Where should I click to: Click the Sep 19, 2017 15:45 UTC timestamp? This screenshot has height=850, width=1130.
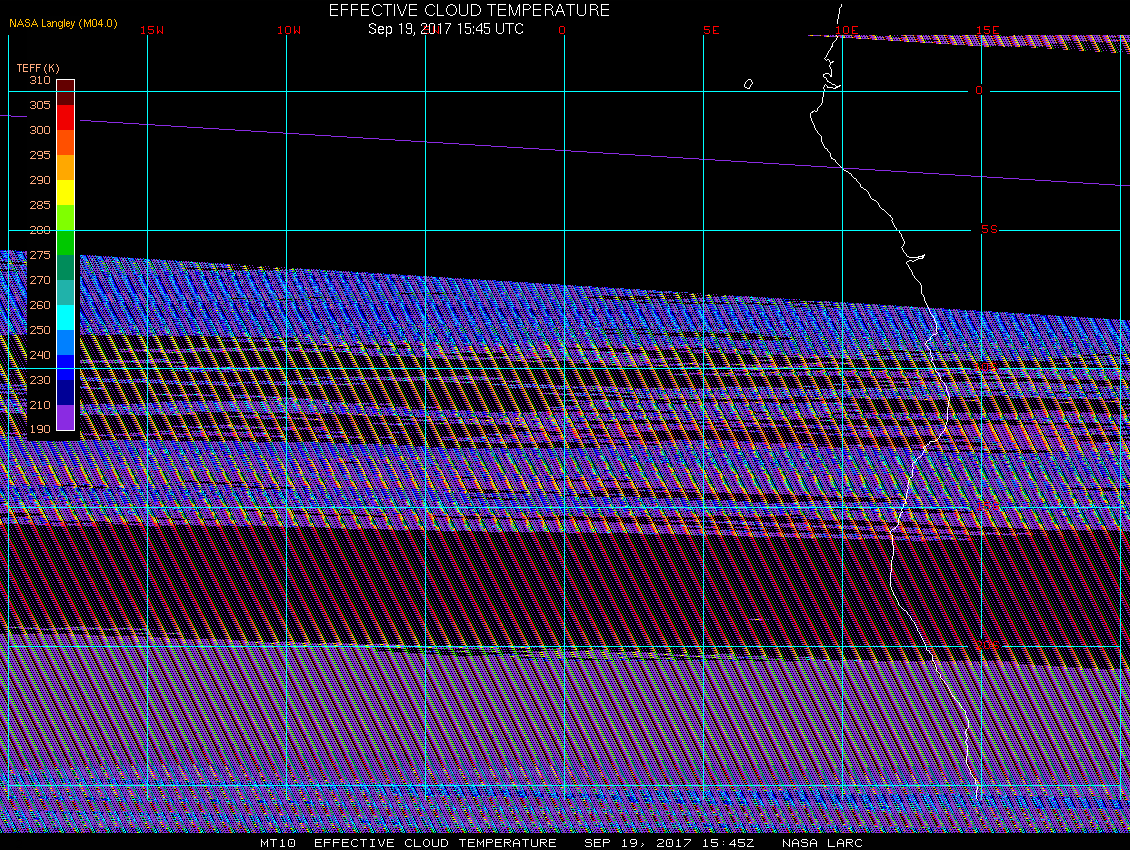click(x=446, y=29)
